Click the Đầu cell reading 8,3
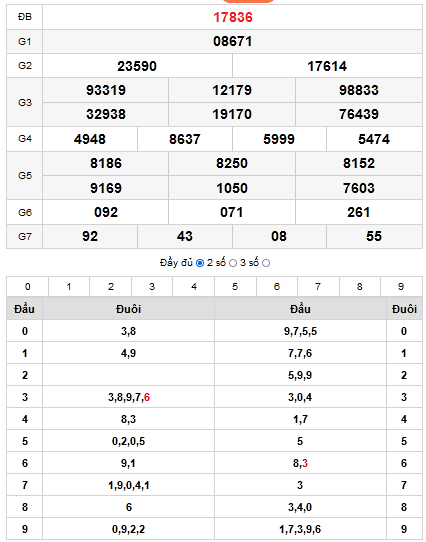Image resolution: width=426 pixels, height=542 pixels. pyautogui.click(x=300, y=463)
